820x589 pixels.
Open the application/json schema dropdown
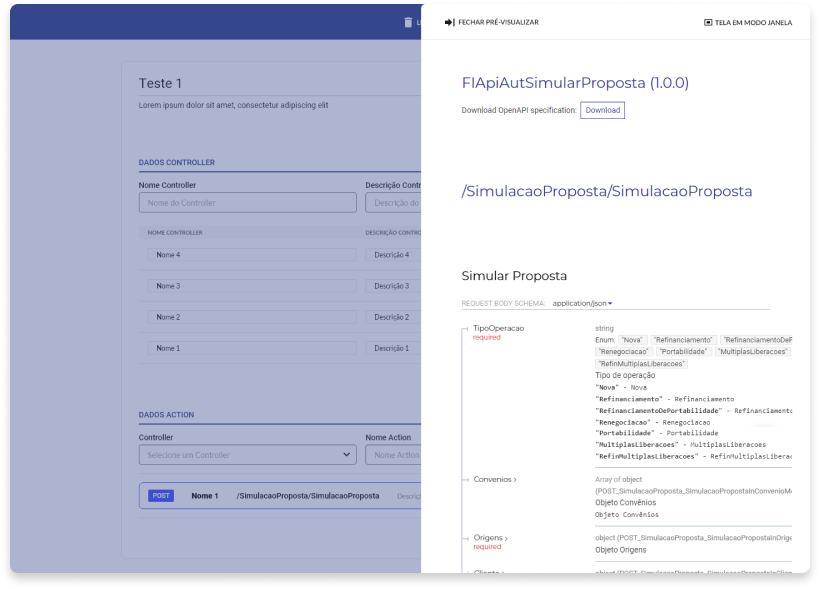tap(582, 303)
